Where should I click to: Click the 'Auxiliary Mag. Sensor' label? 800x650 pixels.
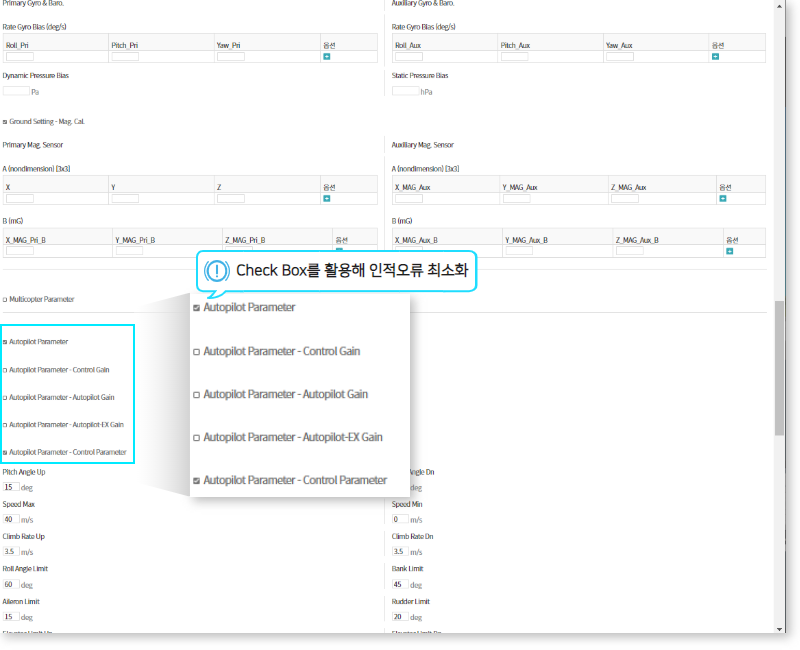422,145
